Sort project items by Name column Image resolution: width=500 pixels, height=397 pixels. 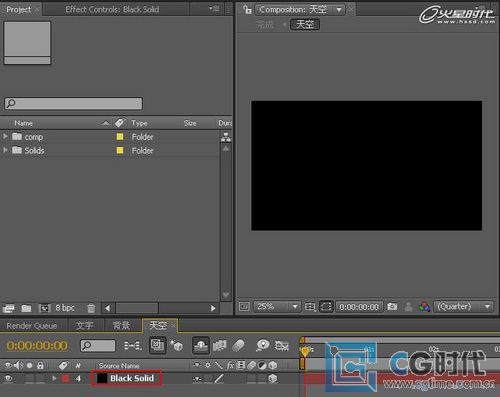pos(24,123)
